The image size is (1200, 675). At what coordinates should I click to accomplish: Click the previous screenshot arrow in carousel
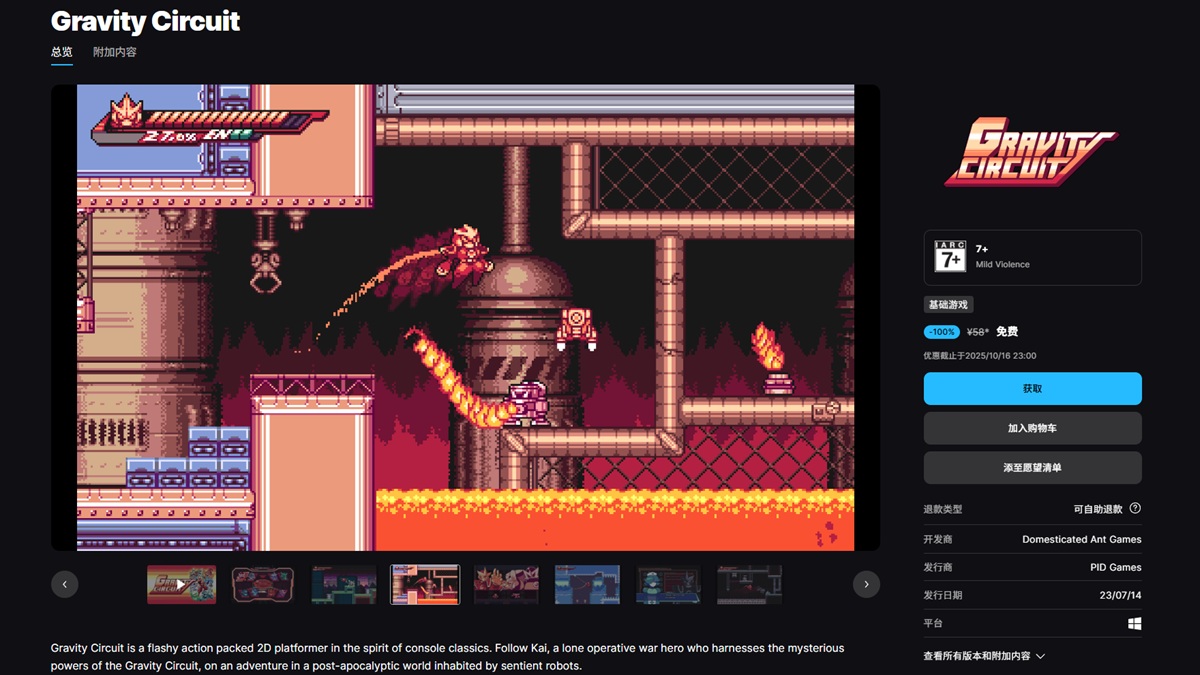click(x=65, y=584)
